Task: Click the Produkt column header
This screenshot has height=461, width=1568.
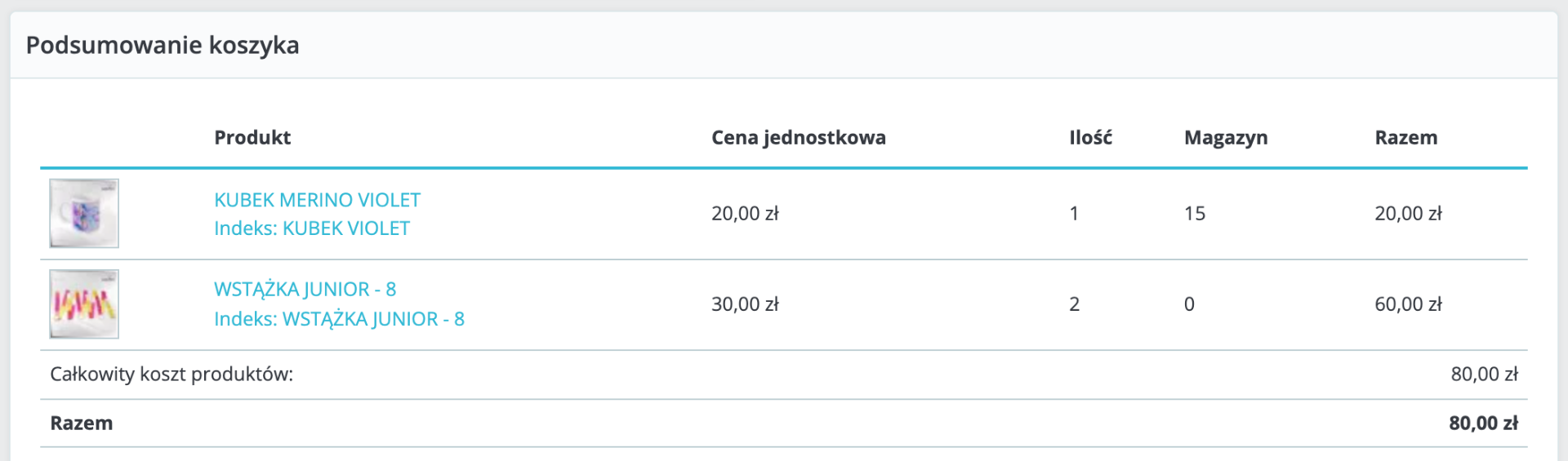Action: (252, 138)
